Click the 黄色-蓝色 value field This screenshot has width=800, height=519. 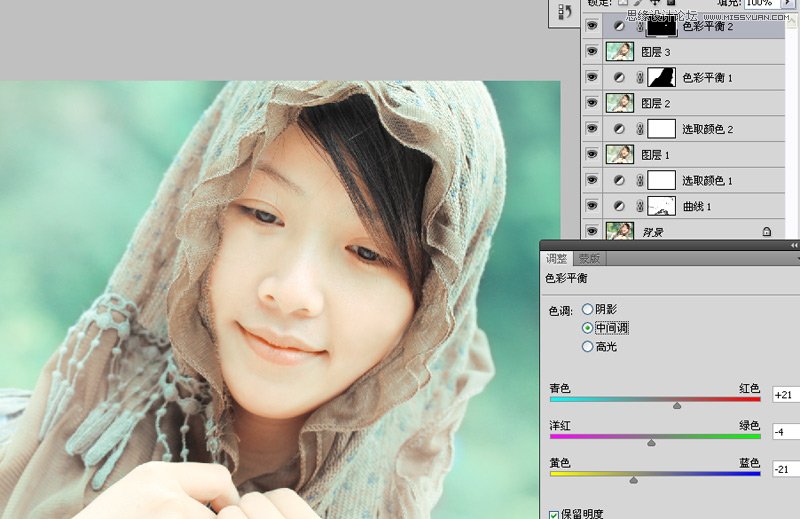[785, 468]
